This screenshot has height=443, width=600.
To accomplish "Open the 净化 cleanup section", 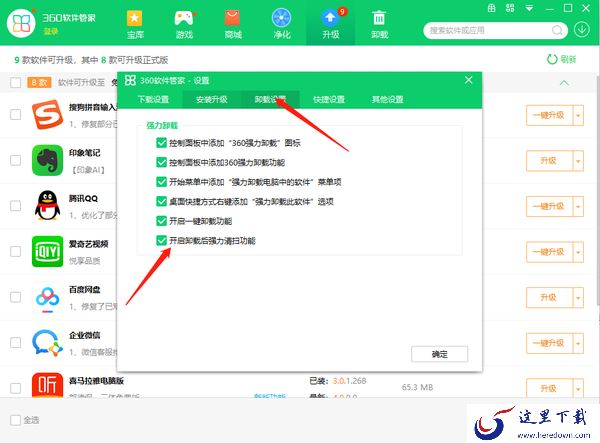I will tap(282, 18).
